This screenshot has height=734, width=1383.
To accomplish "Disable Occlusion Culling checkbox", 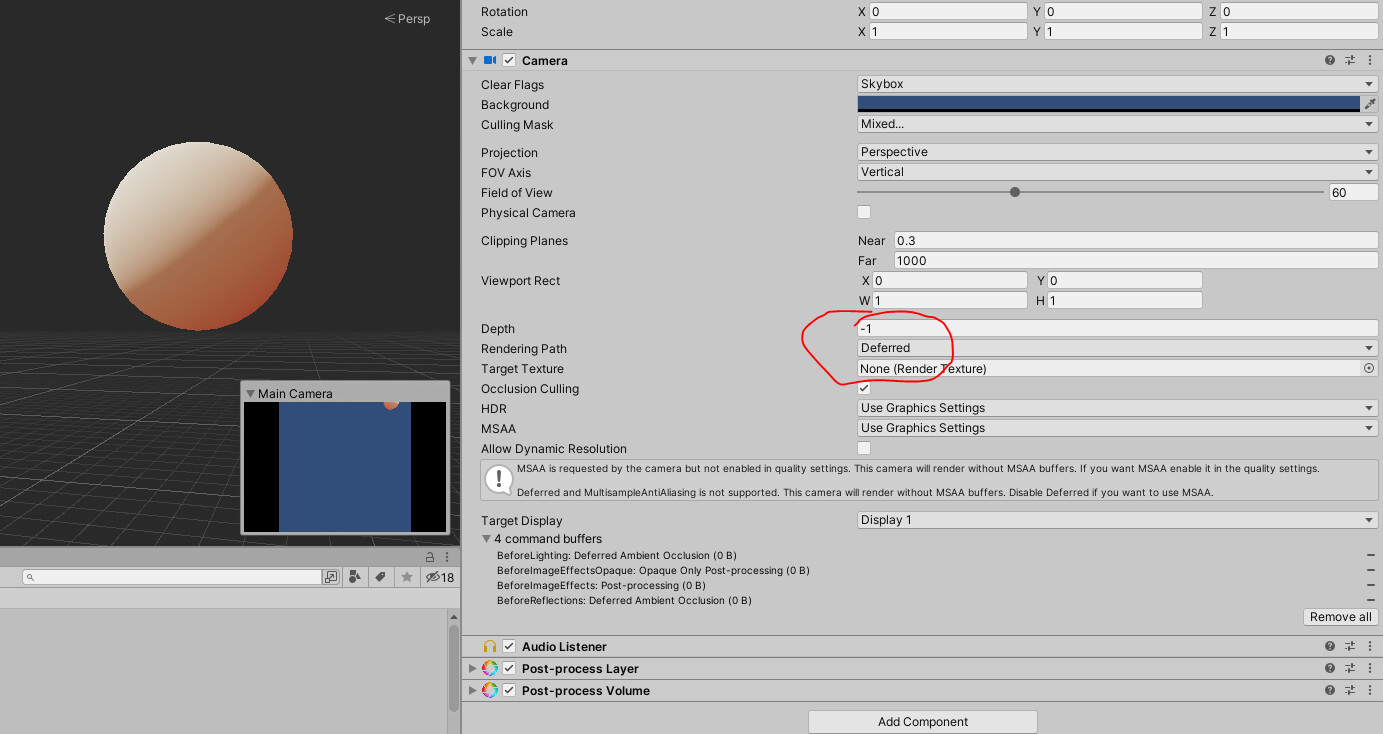I will tap(863, 388).
